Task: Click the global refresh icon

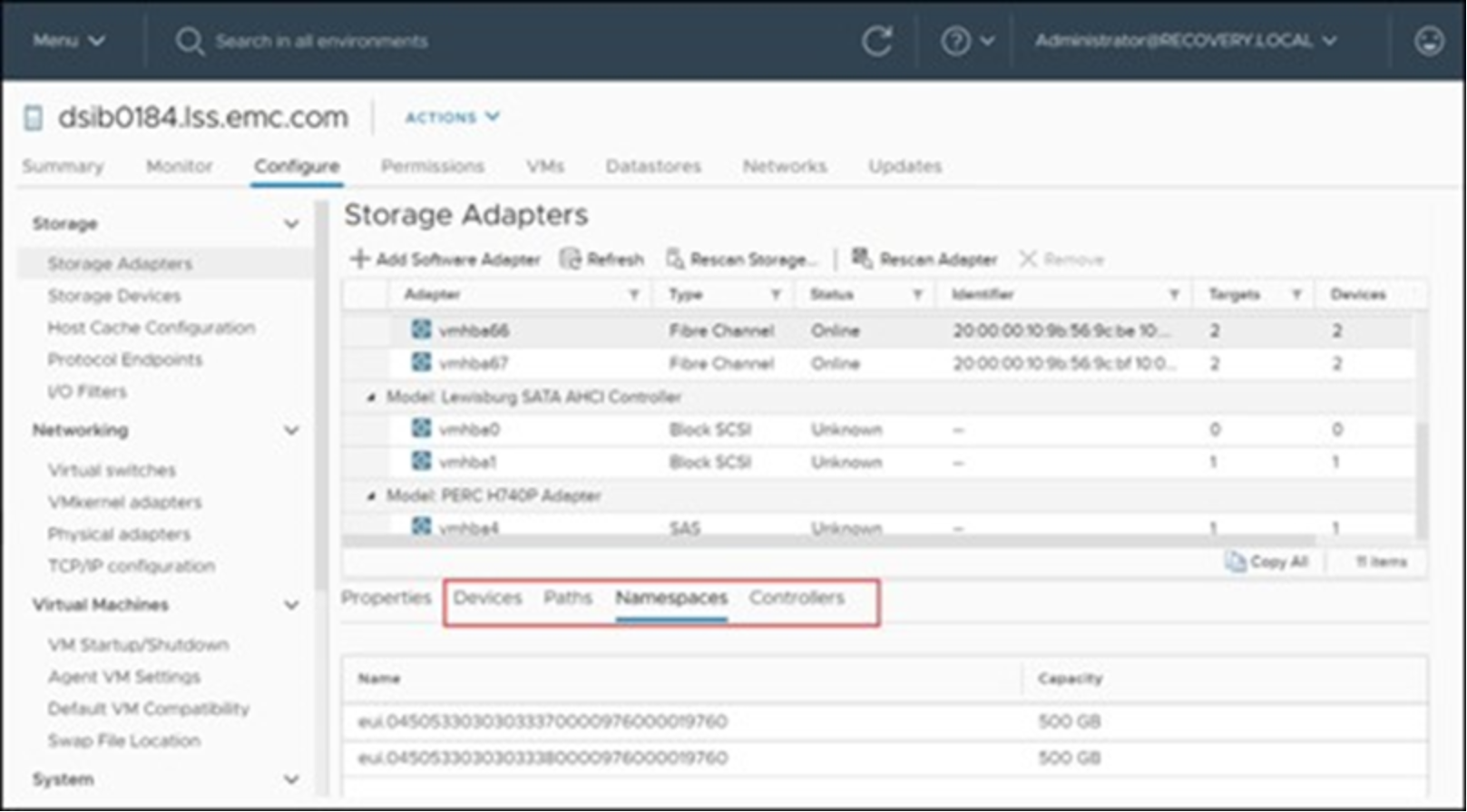Action: (x=876, y=41)
